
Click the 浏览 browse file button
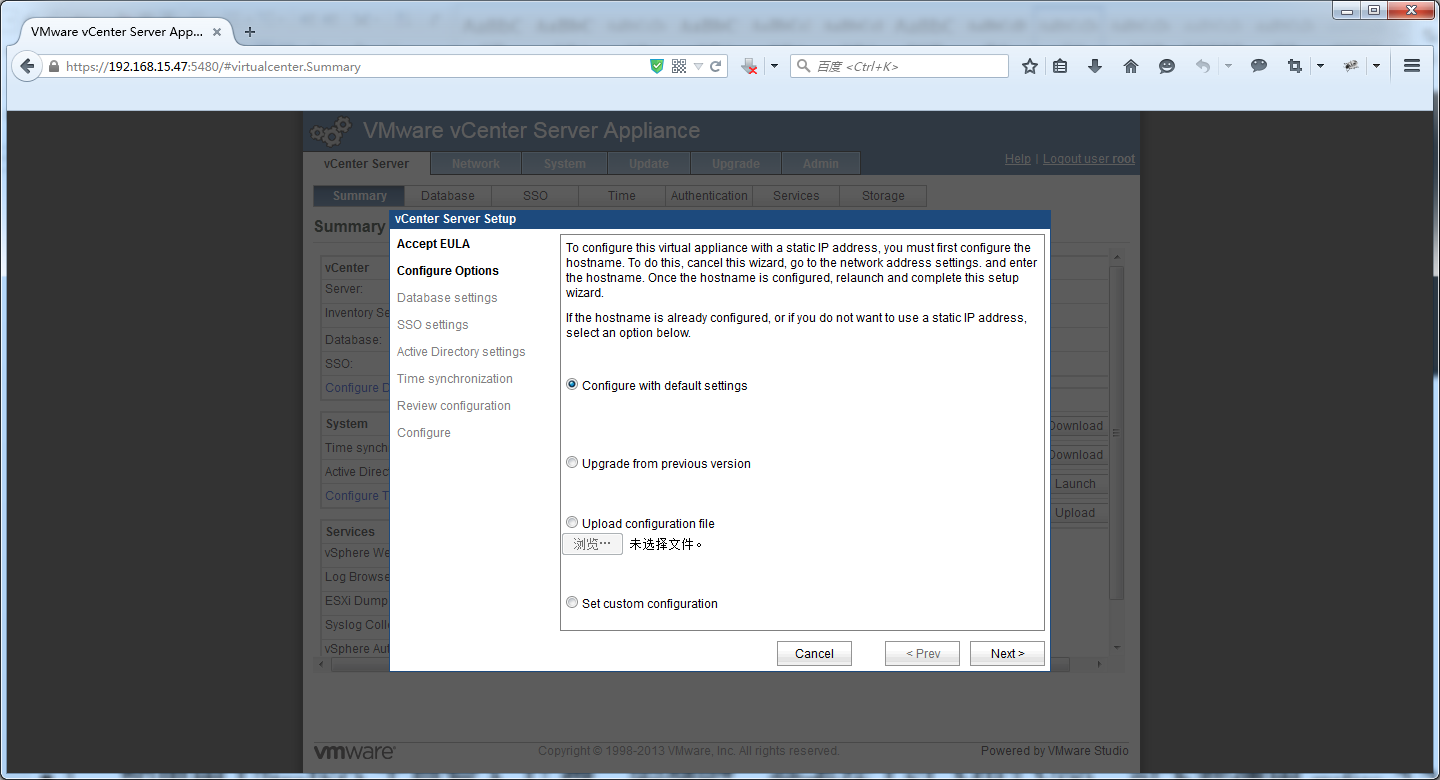coord(593,544)
